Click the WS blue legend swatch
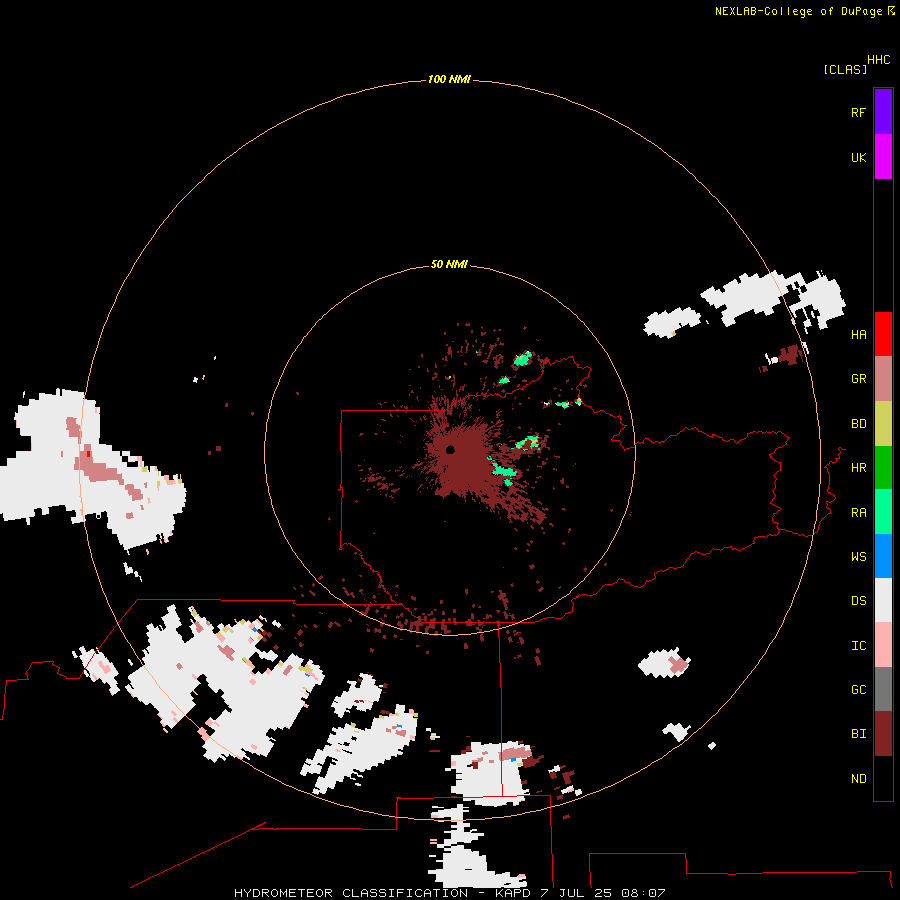The height and width of the screenshot is (900, 900). 883,556
